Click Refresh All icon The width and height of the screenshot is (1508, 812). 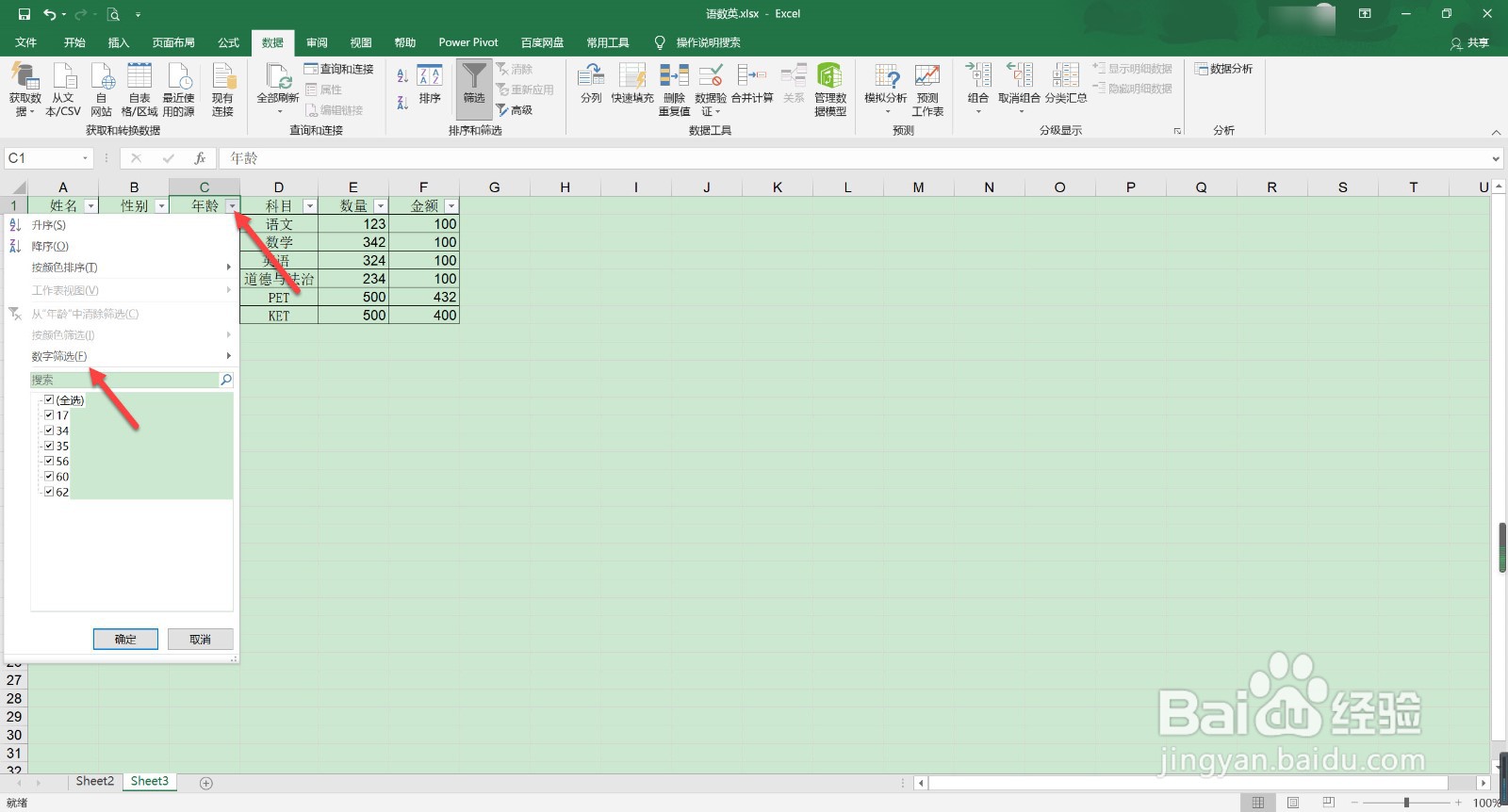278,76
